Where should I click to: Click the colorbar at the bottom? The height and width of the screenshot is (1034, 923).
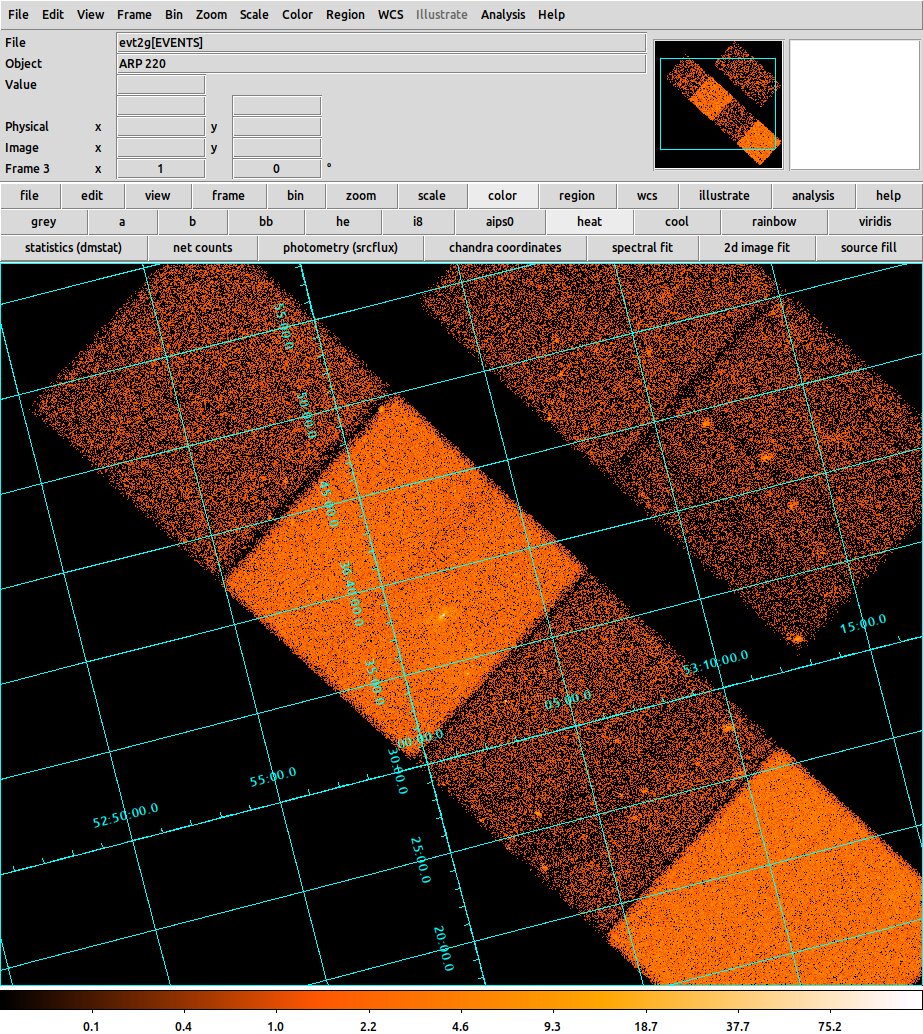pyautogui.click(x=462, y=999)
